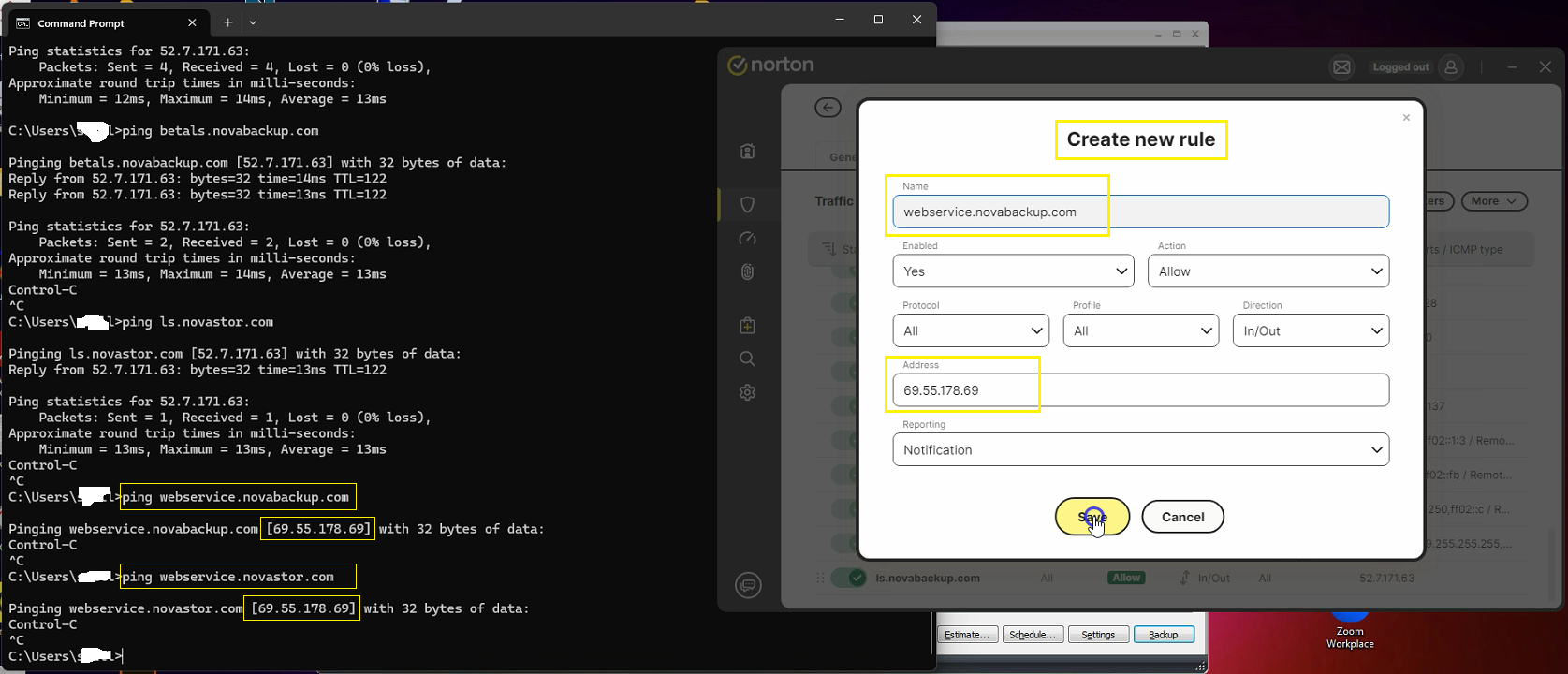Open the Action dropdown showing Allow

pyautogui.click(x=1268, y=271)
